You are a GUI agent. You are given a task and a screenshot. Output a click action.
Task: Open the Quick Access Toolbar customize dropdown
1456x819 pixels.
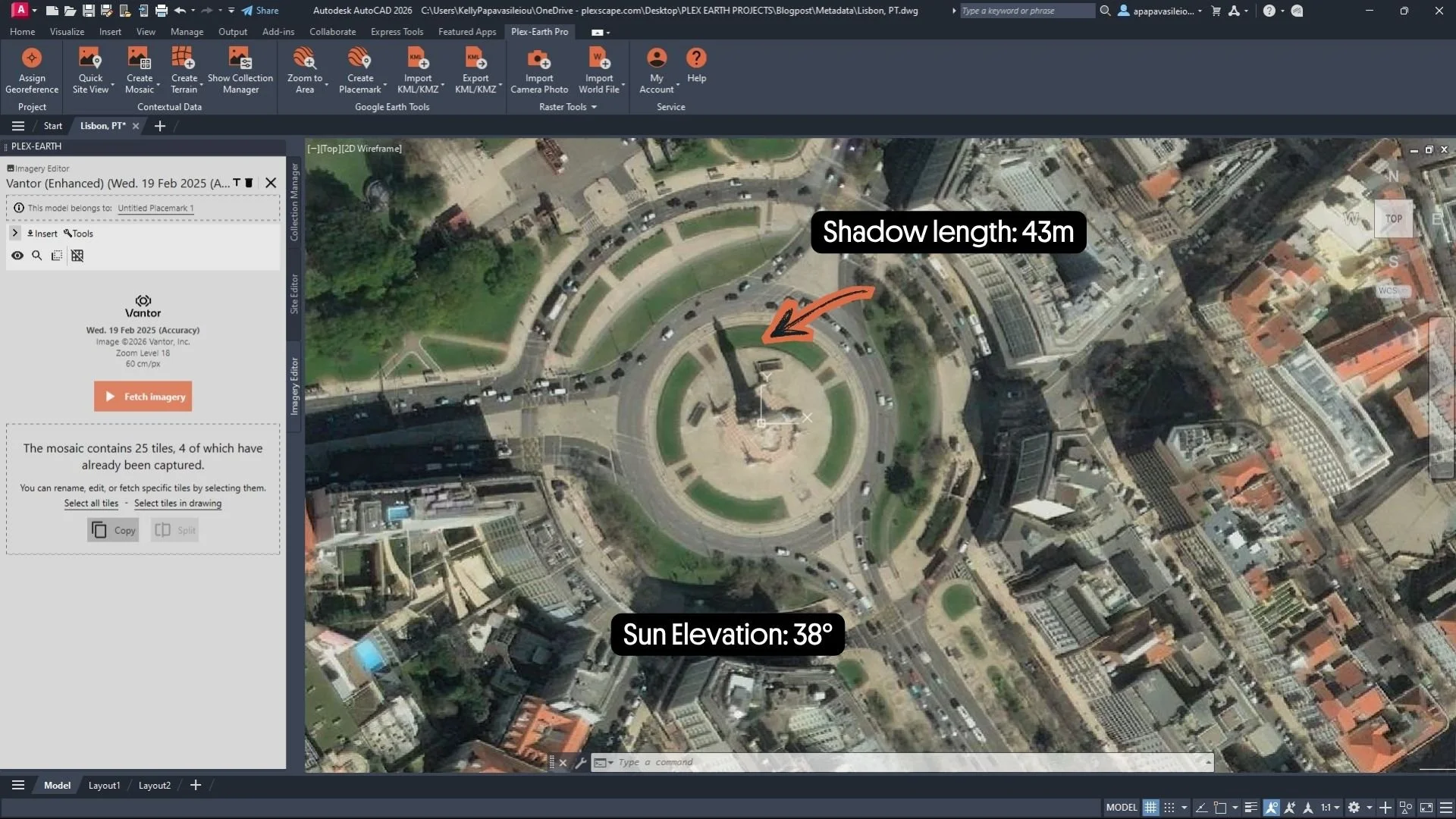click(x=231, y=11)
